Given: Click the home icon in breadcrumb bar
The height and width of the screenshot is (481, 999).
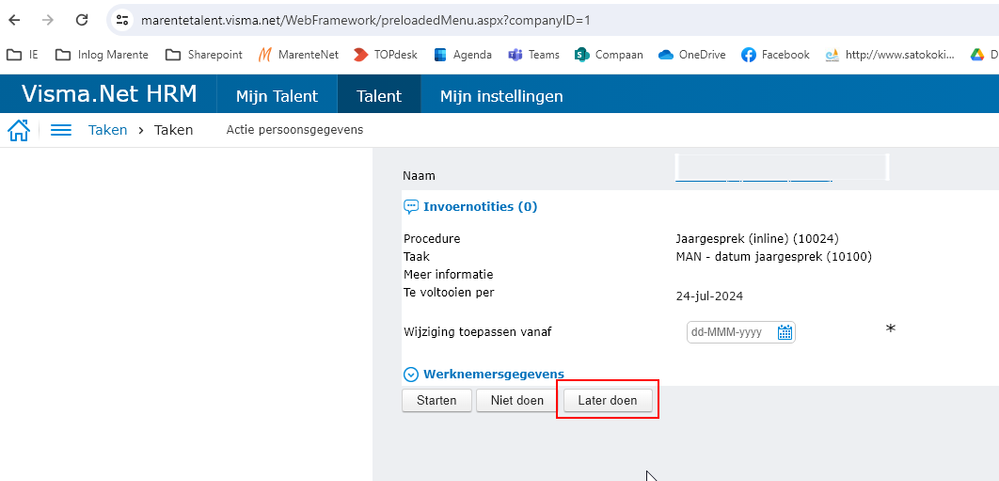Looking at the screenshot, I should click(18, 130).
